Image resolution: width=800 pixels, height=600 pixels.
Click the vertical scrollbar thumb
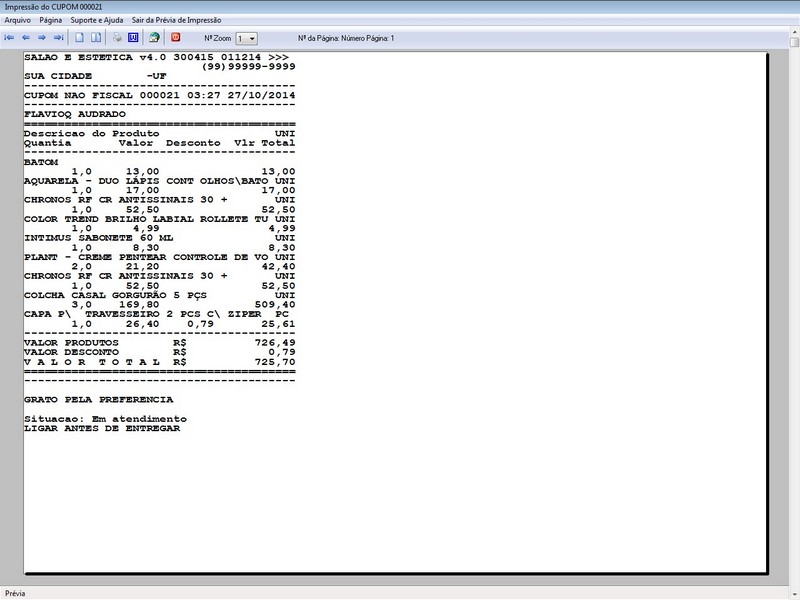tap(794, 42)
